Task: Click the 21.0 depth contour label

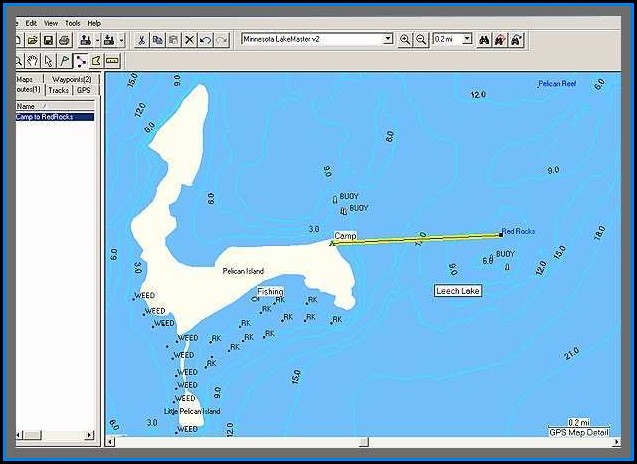Action: (572, 354)
